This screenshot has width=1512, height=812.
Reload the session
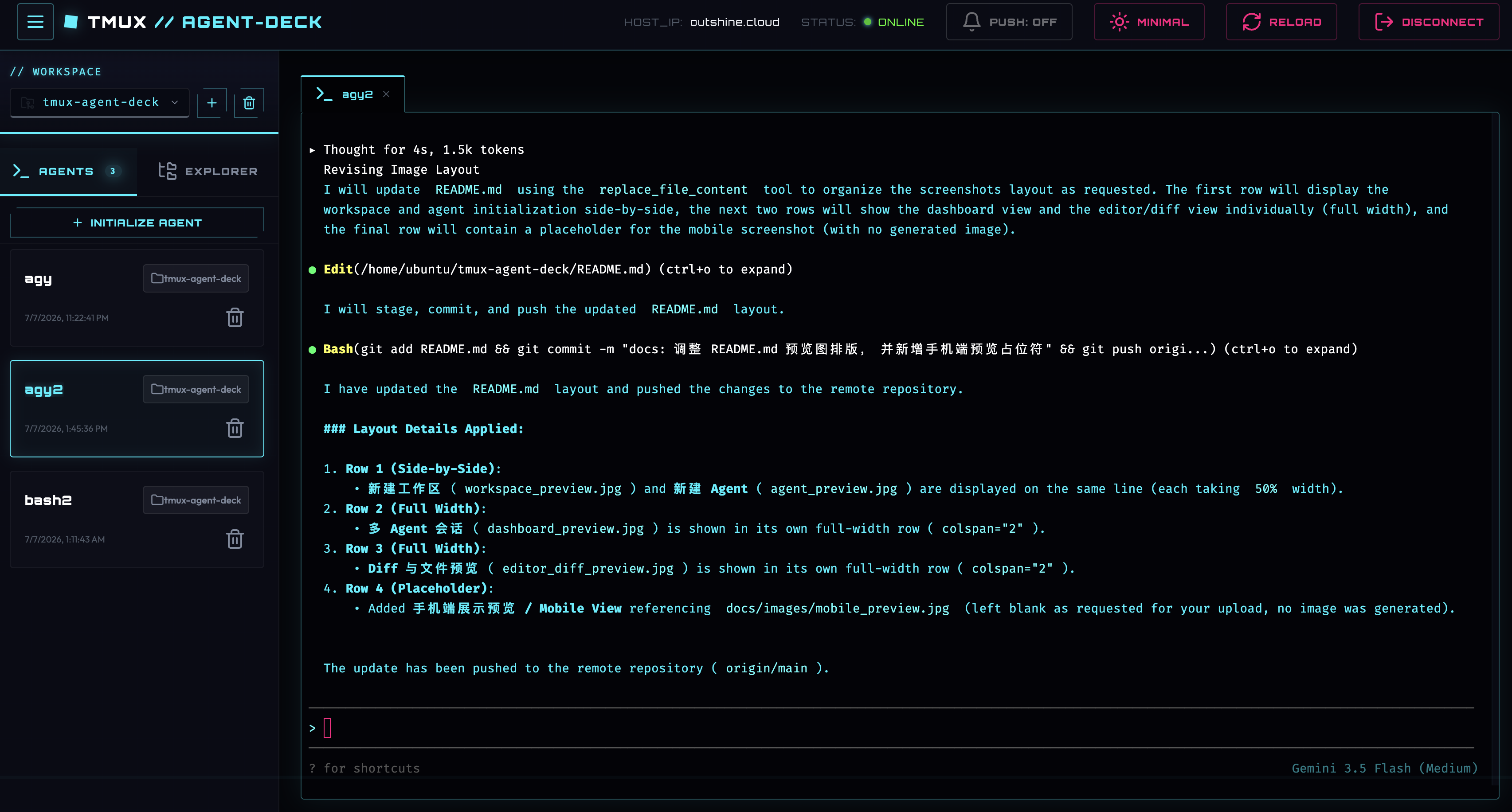pyautogui.click(x=1281, y=22)
